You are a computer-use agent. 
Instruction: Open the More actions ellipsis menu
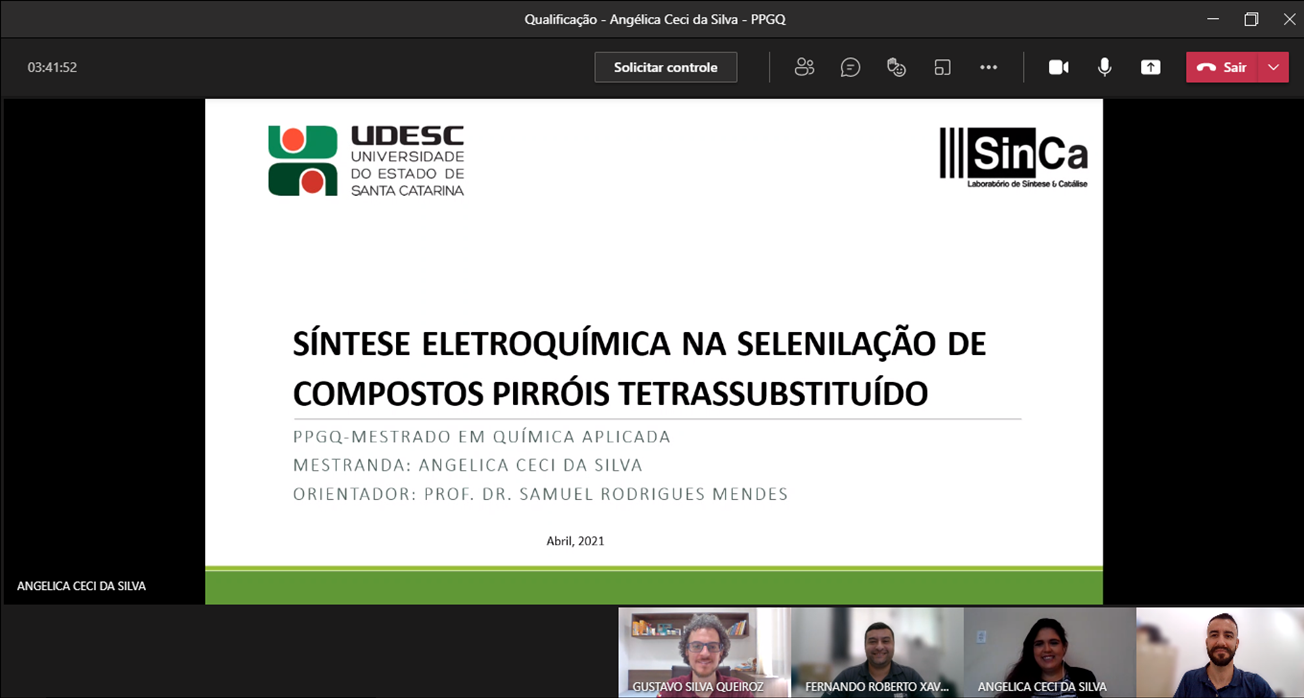coord(988,67)
